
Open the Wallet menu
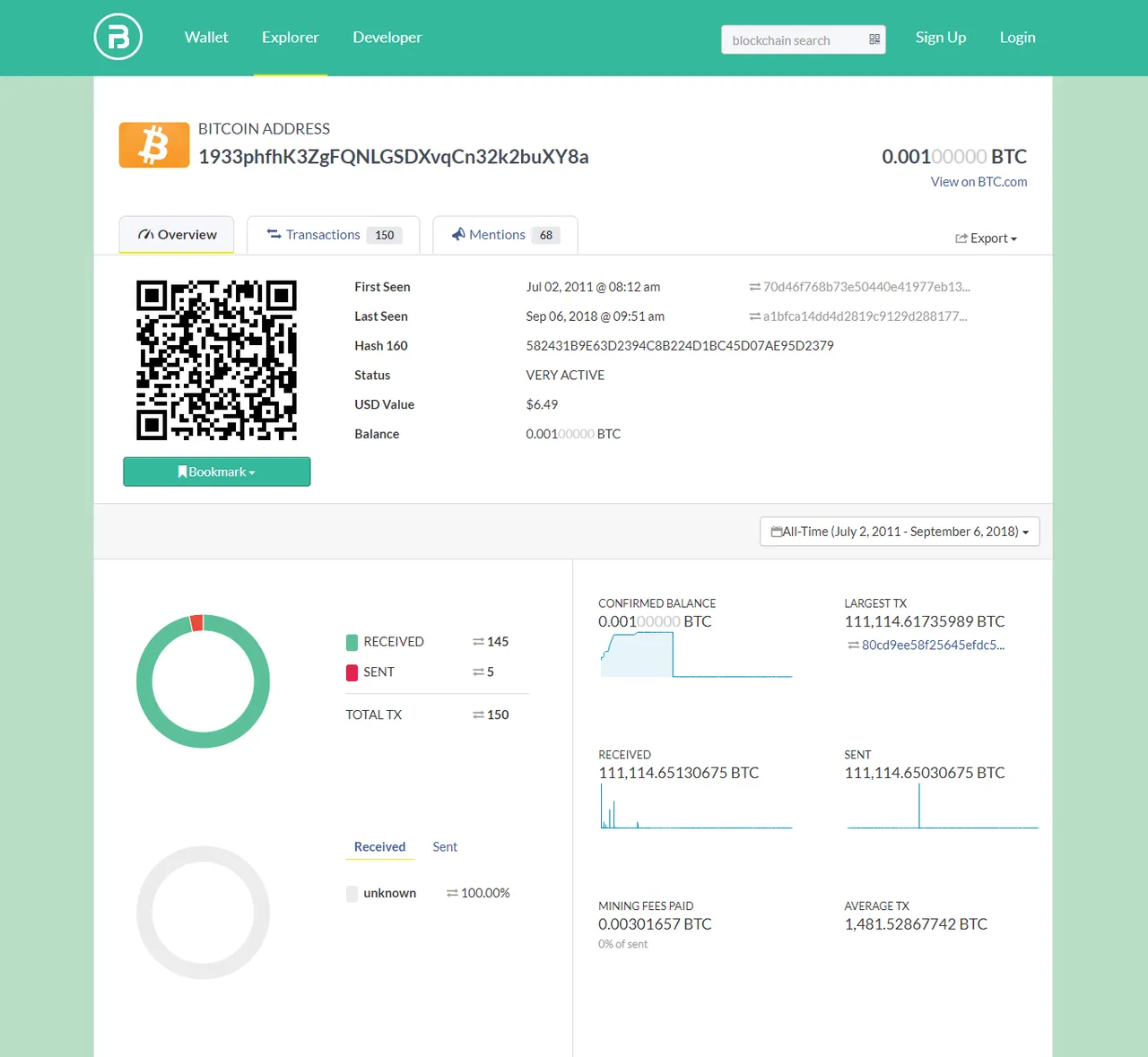[x=206, y=38]
